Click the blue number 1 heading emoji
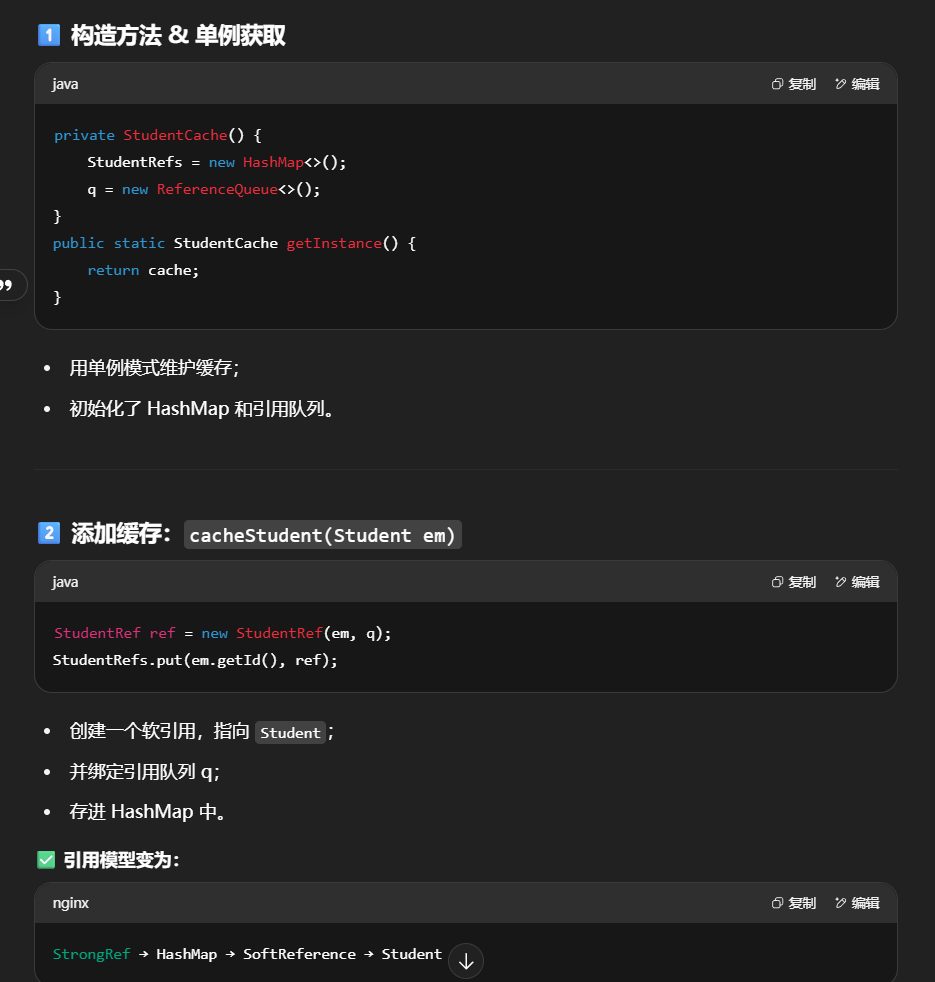 48,35
